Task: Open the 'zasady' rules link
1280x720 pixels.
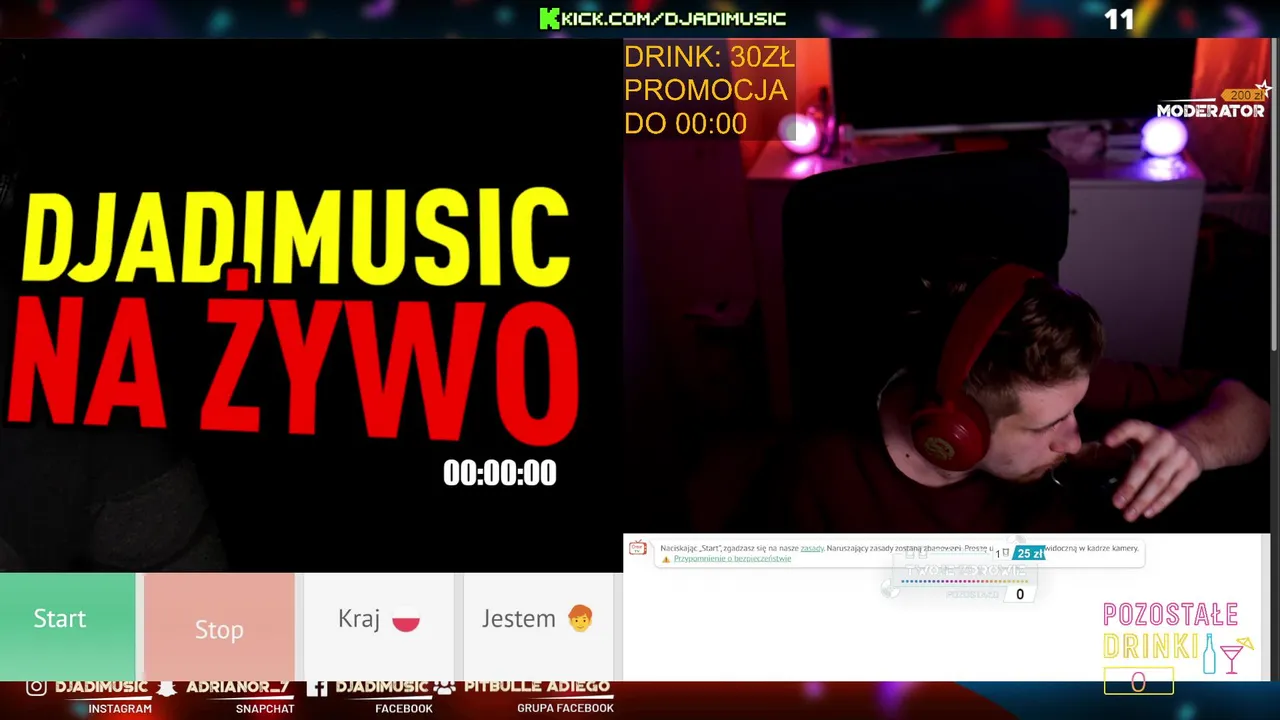Action: pos(812,548)
